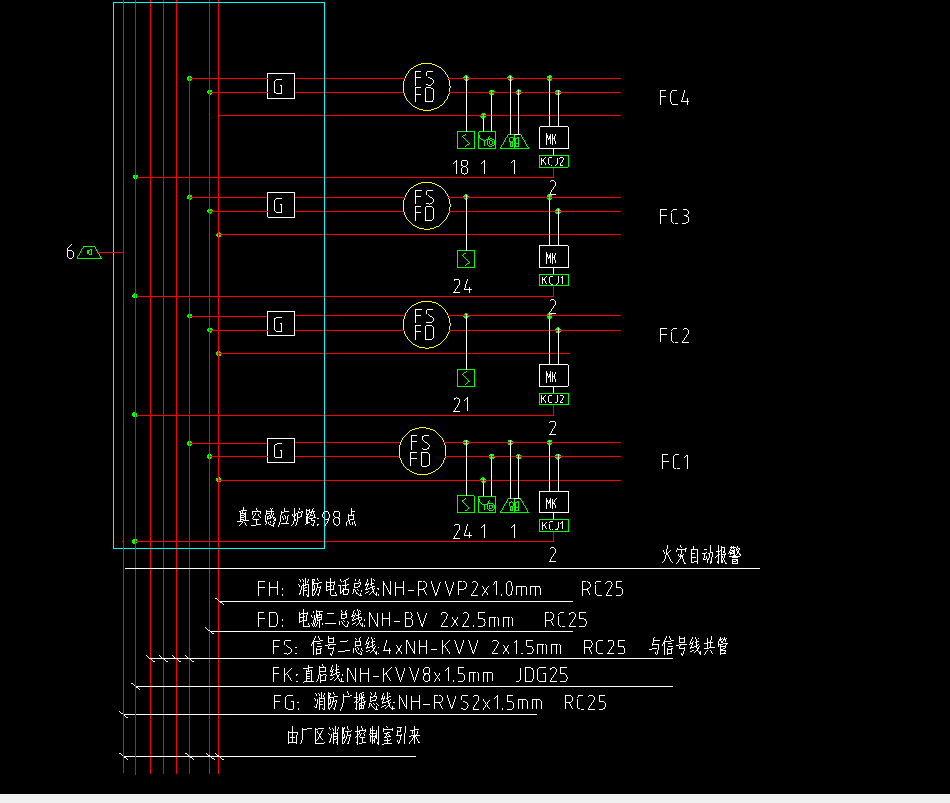Select the alarm sounder symbol in the FC1 row
This screenshot has height=803, width=950.
pyautogui.click(x=514, y=505)
